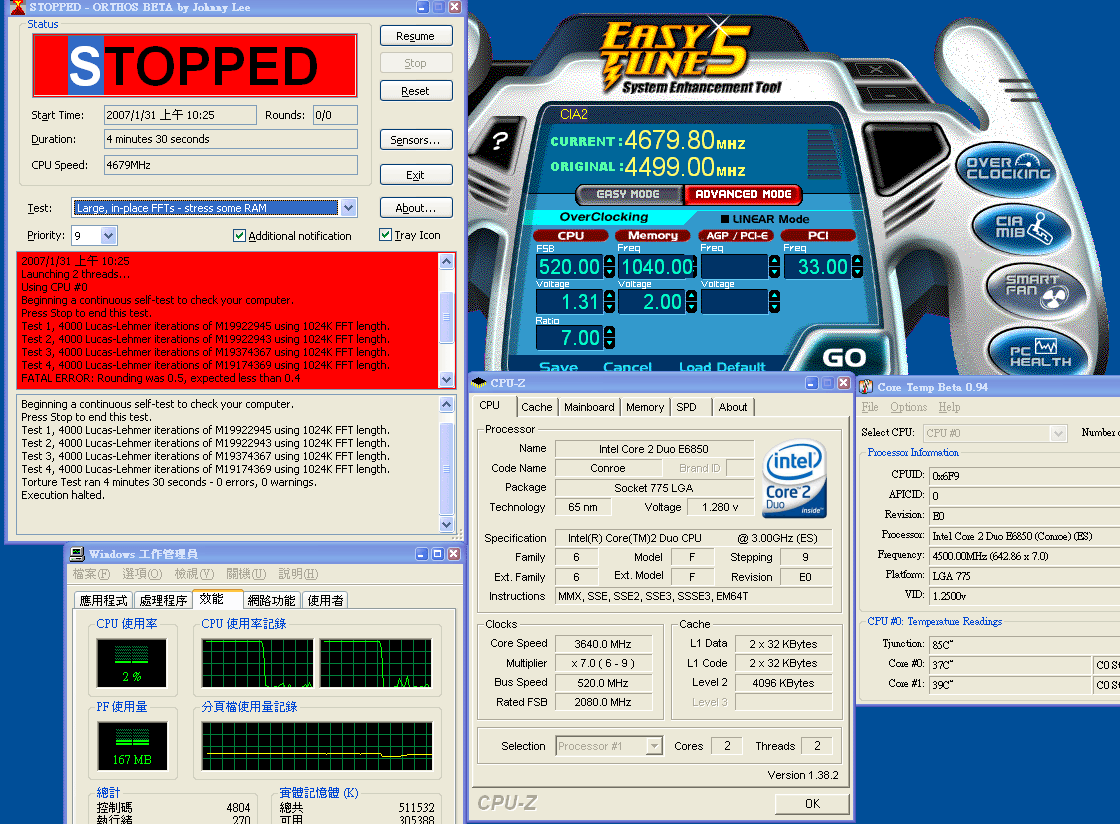
Task: Open the Mainboard tab in CPU-Z
Action: coord(589,407)
